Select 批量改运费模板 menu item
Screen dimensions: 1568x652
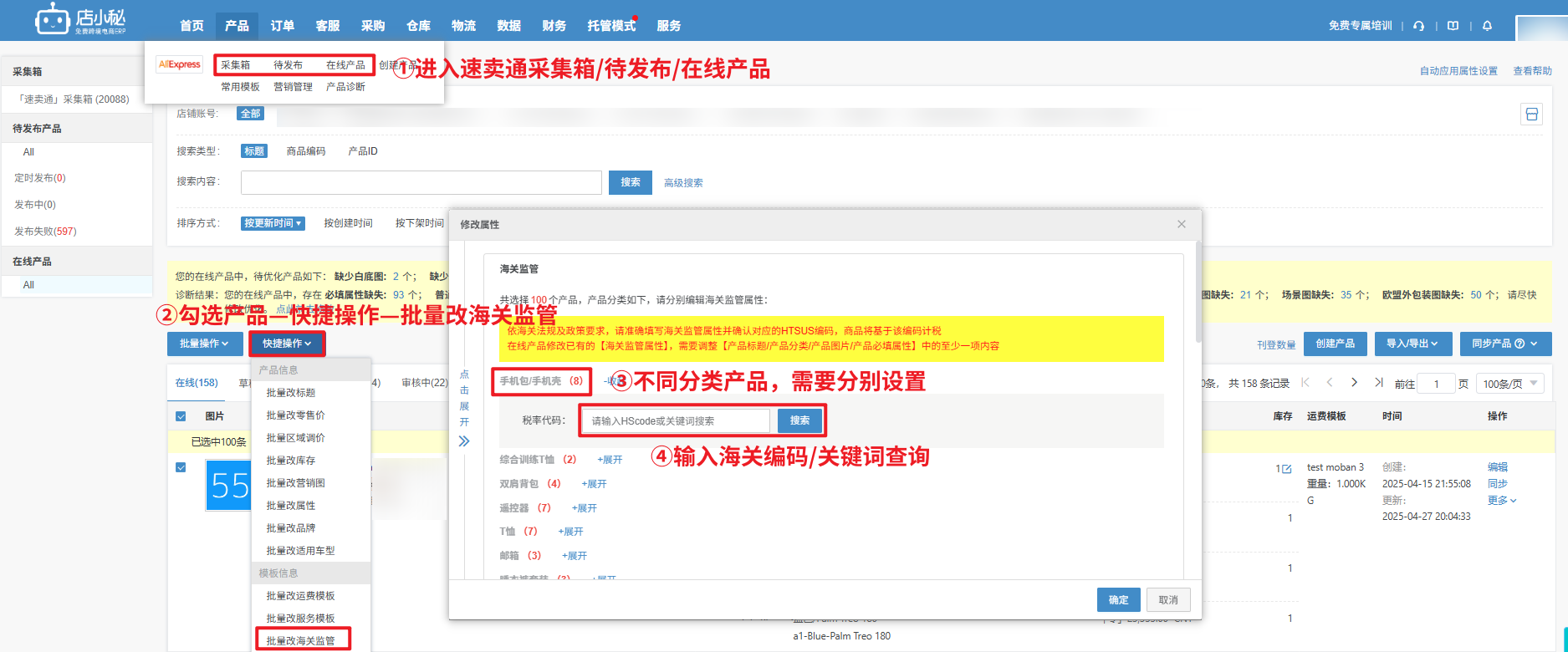click(x=301, y=595)
